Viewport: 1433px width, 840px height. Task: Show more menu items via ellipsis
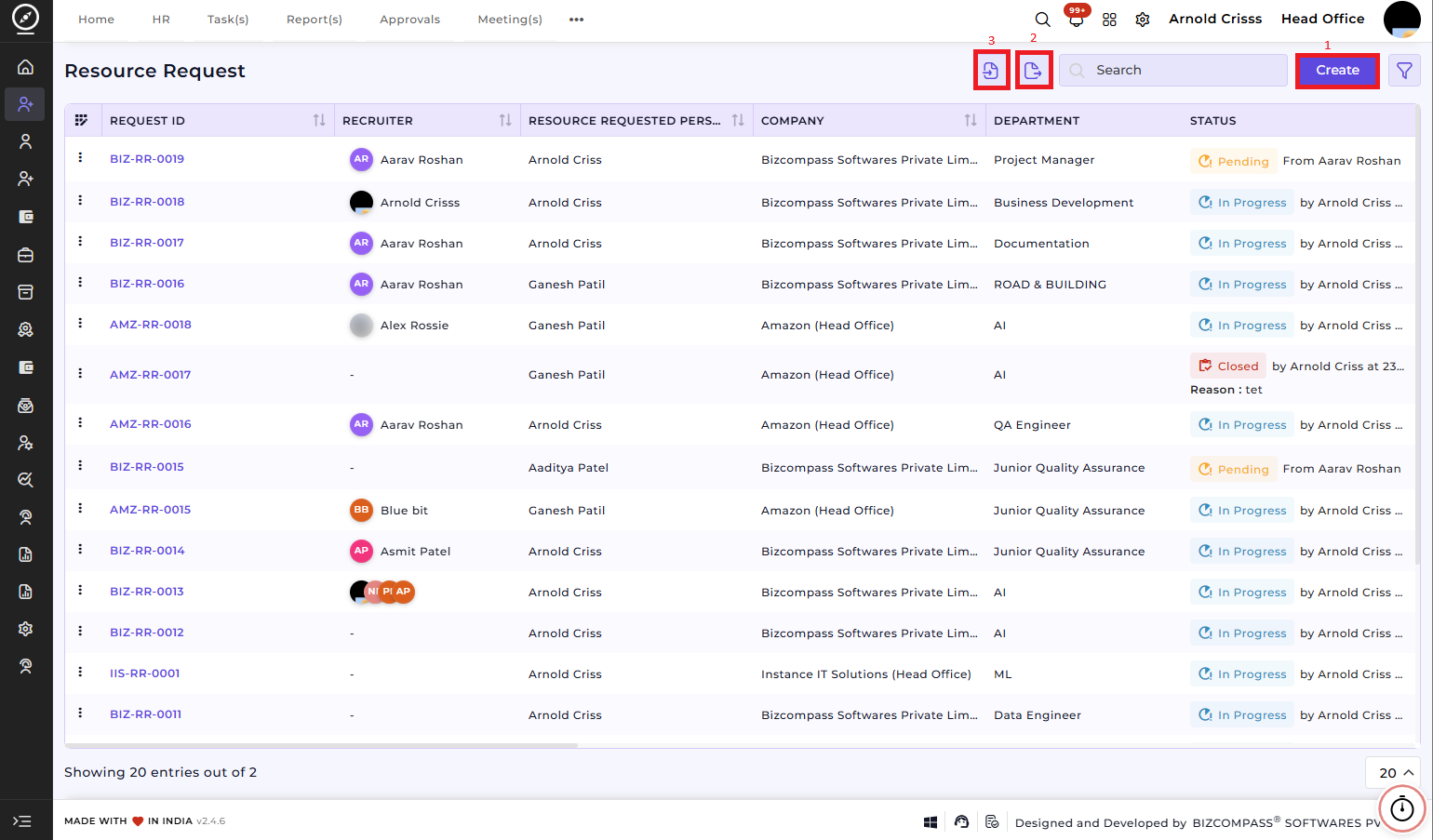coord(577,20)
